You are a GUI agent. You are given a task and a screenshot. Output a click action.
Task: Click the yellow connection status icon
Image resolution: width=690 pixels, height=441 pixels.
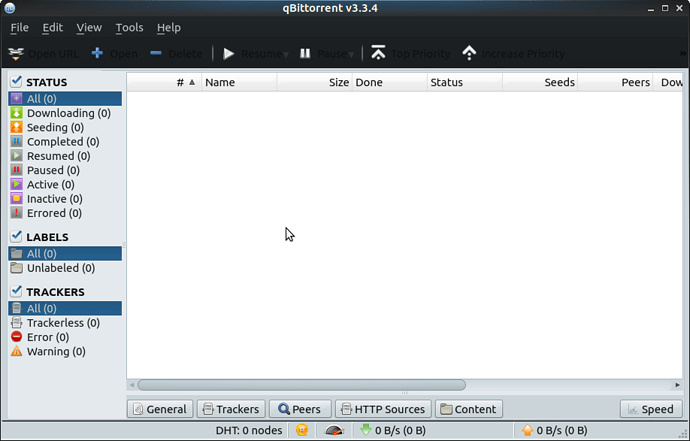click(x=301, y=431)
